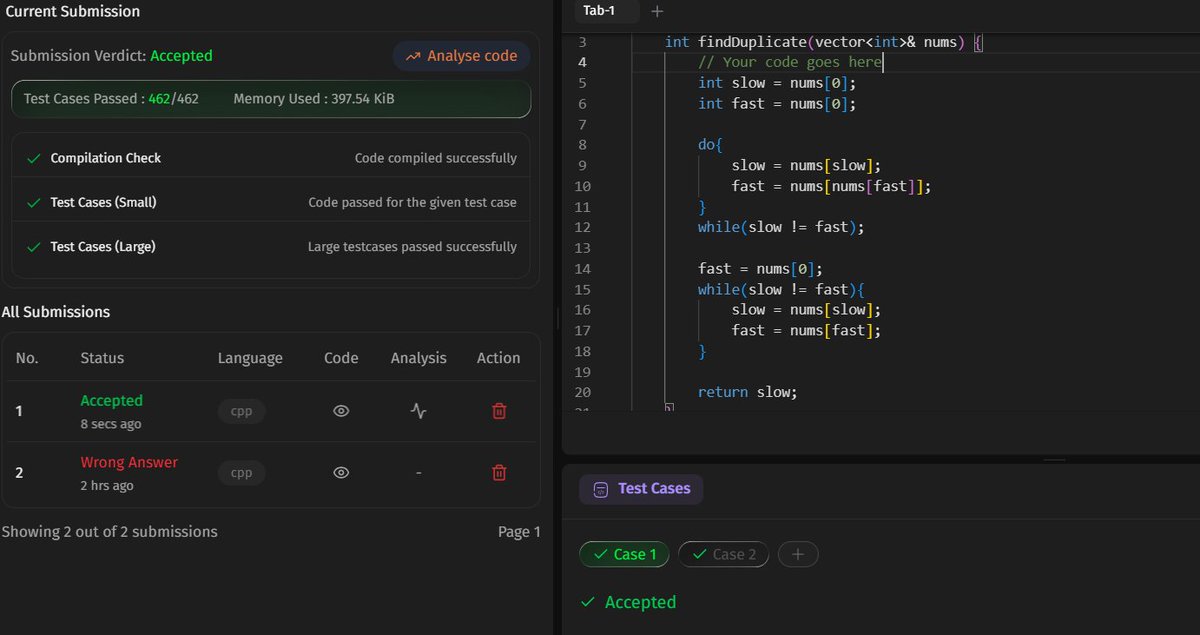Screen dimensions: 1200x635
Task: Click the All Submissions heading
Action: [x=55, y=312]
